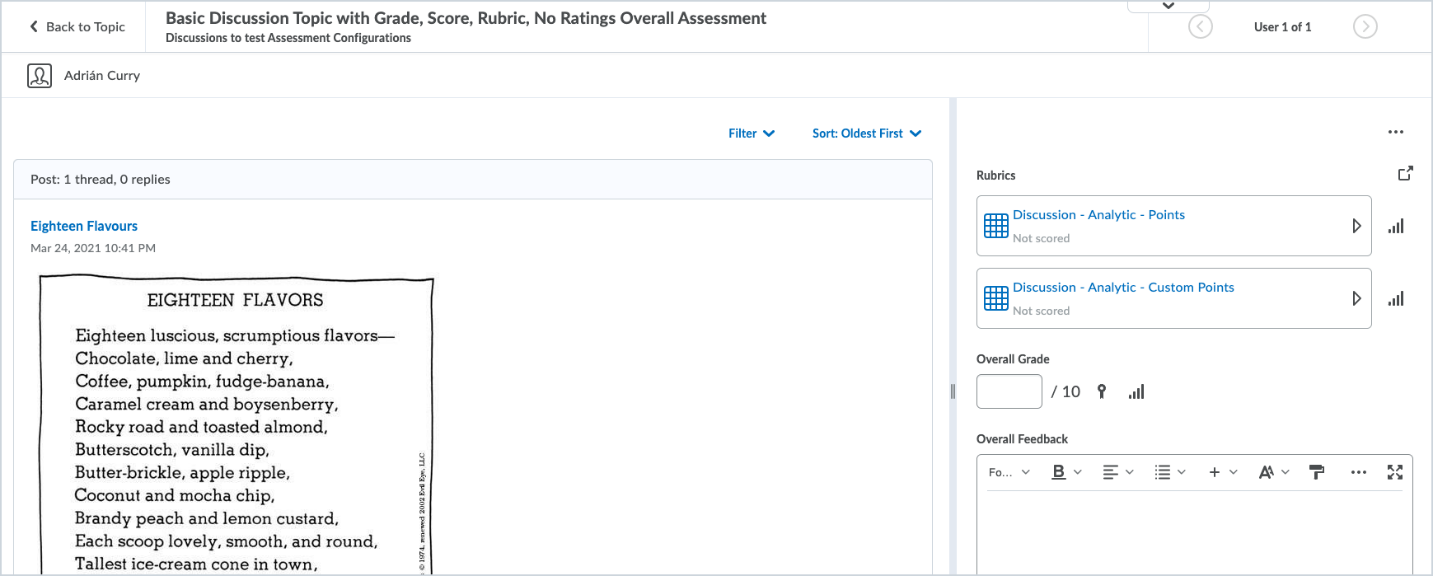This screenshot has height=576, width=1433.
Task: Click the font settings icon in the feedback toolbar
Action: coord(1267,471)
